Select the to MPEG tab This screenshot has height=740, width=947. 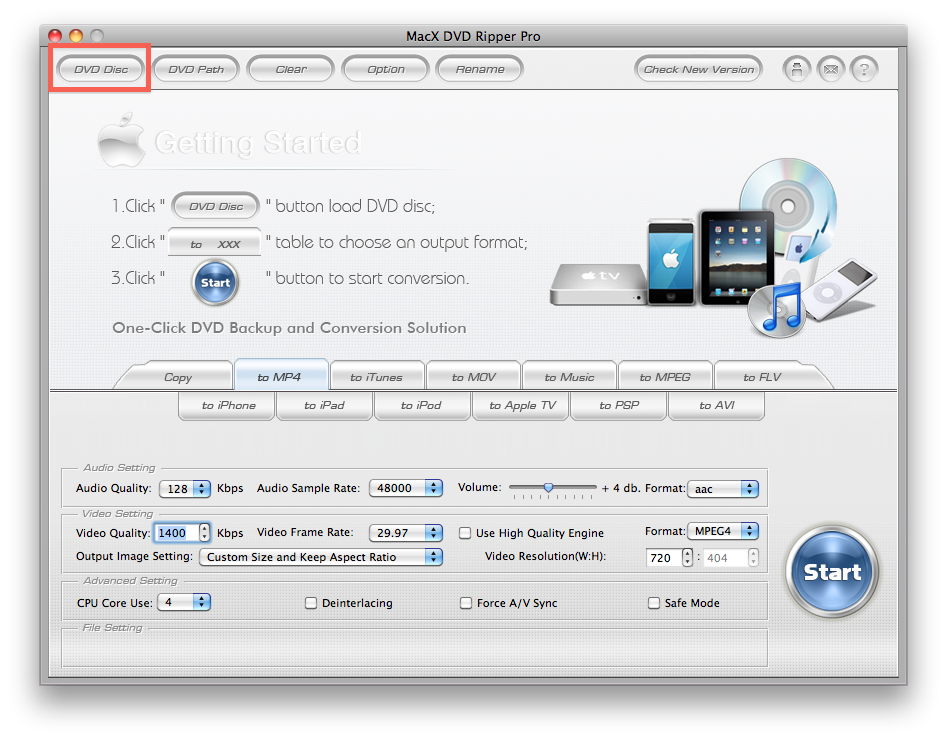[665, 377]
